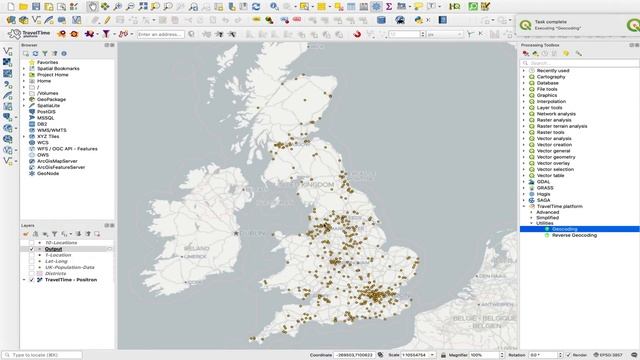Toggle the Processing Toolbox gear icon
Screen dimensions: 640x360
[x=376, y=7]
